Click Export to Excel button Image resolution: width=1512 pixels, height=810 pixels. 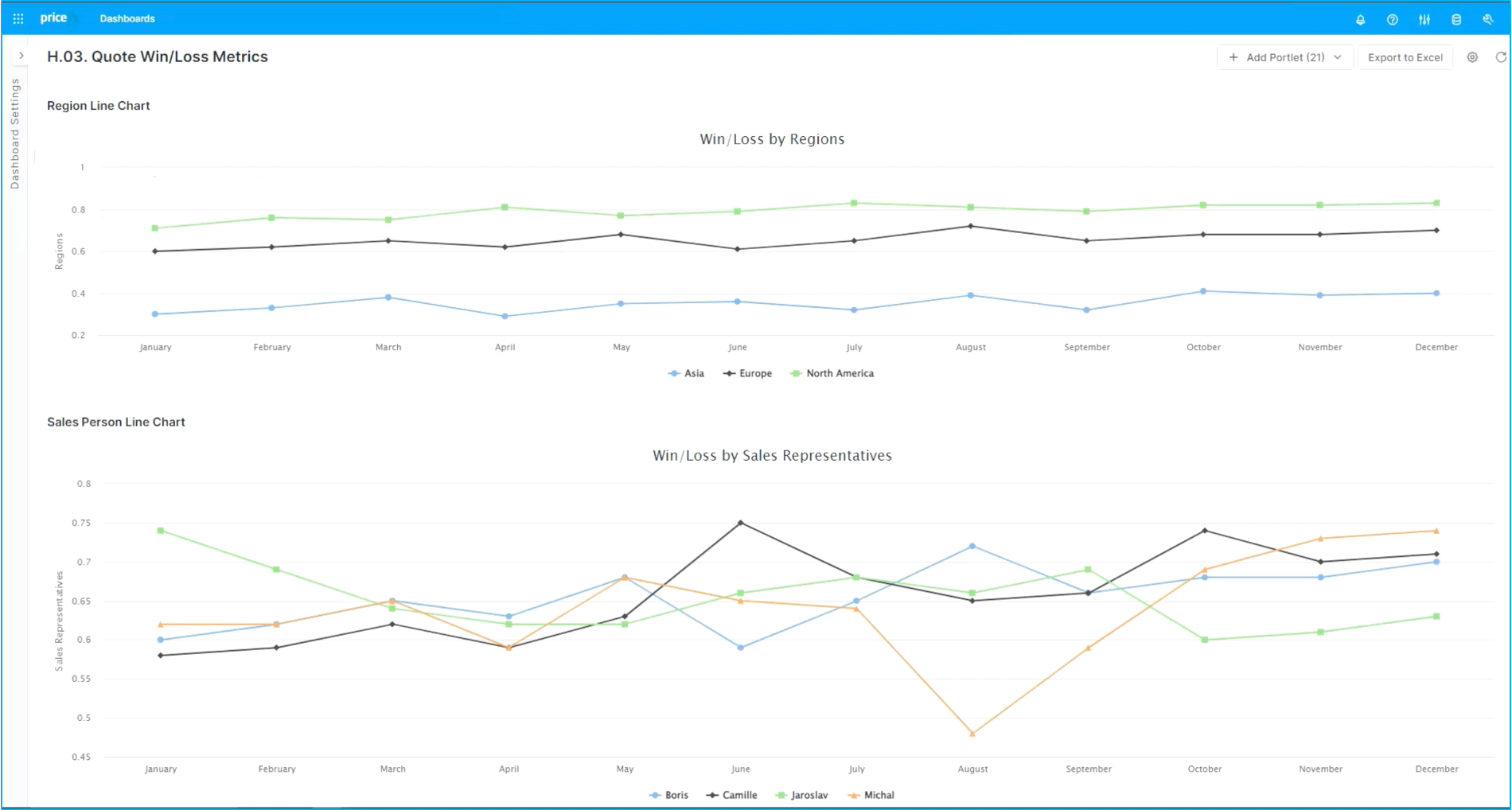tap(1405, 57)
